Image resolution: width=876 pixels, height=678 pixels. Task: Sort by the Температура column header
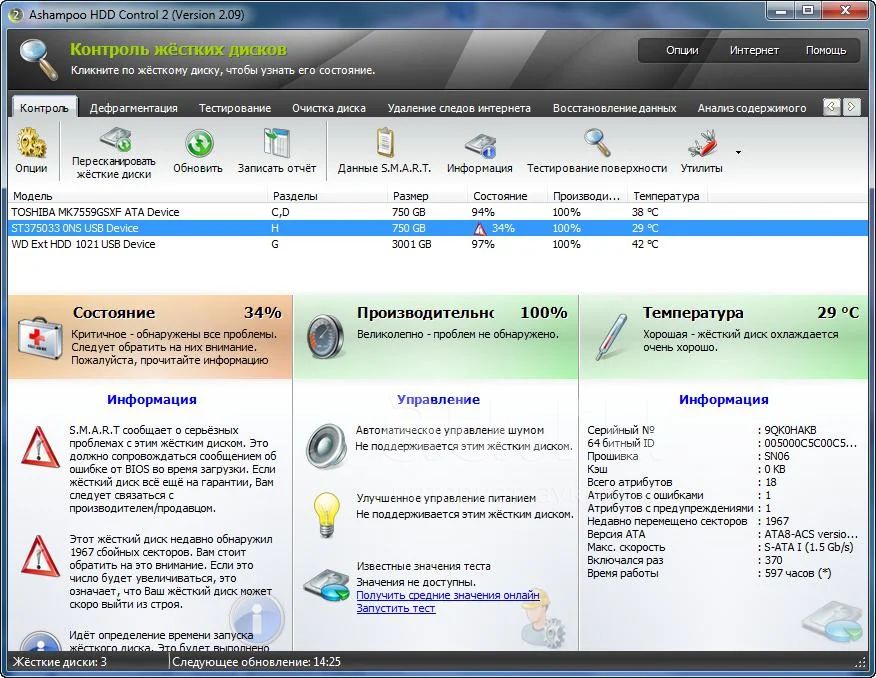668,196
